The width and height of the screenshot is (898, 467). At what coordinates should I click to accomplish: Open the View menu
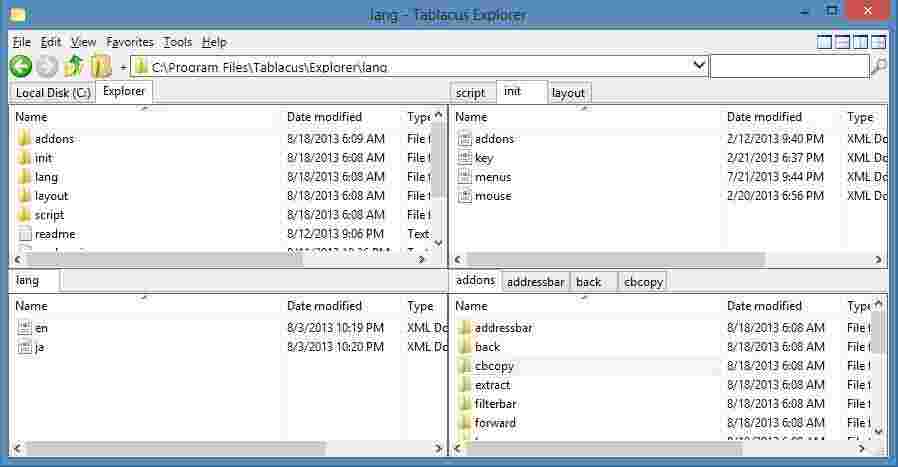click(83, 42)
